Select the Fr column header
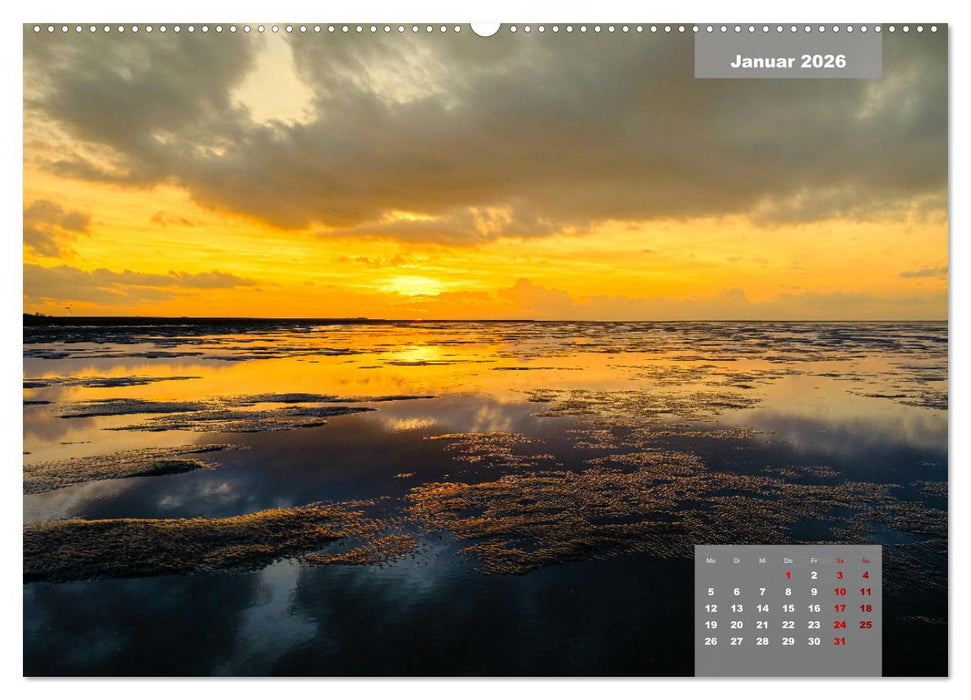This screenshot has height=700, width=971. tap(815, 561)
